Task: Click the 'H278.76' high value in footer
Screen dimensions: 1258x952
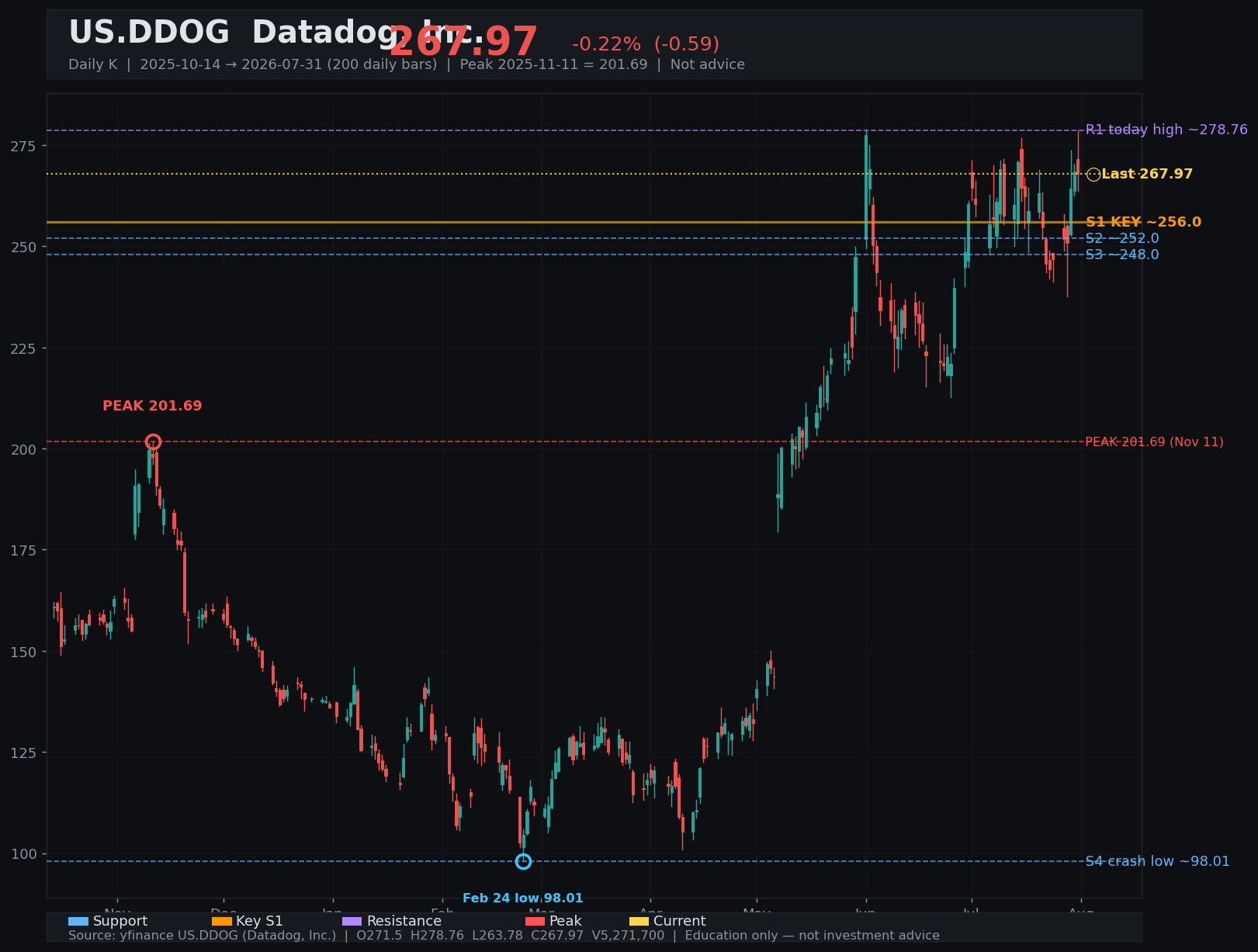Action: (438, 936)
